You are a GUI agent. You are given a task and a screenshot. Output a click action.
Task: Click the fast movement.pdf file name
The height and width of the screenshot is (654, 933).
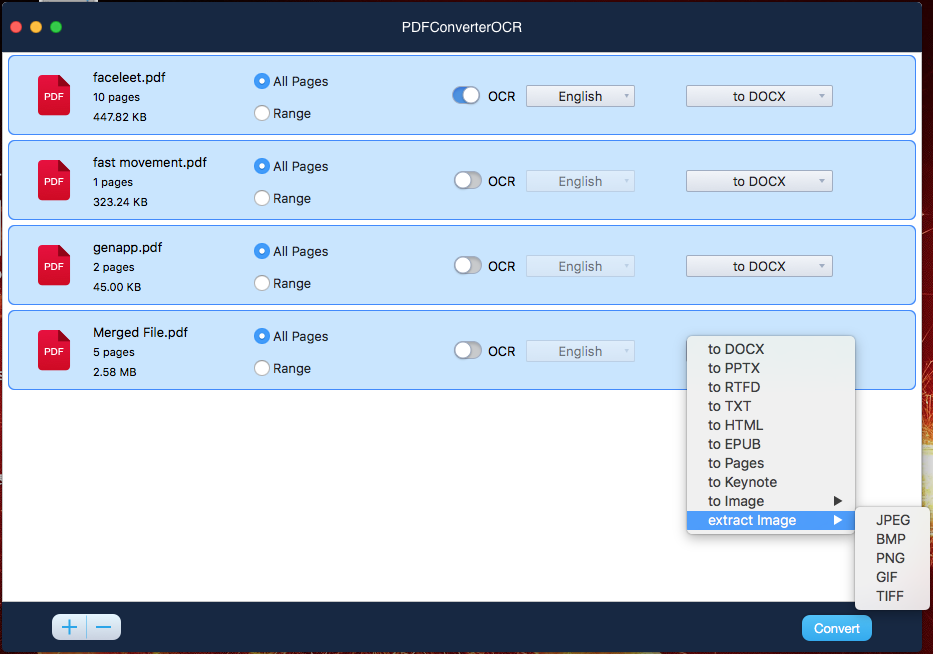[x=150, y=162]
